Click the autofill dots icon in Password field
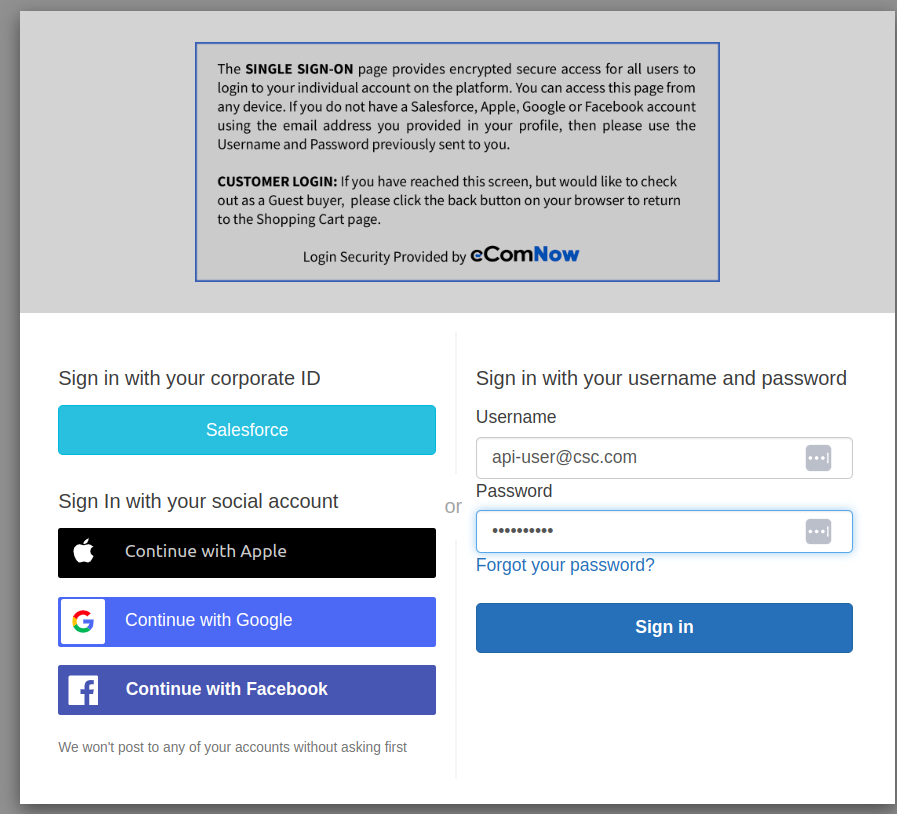This screenshot has height=814, width=897. click(x=819, y=531)
